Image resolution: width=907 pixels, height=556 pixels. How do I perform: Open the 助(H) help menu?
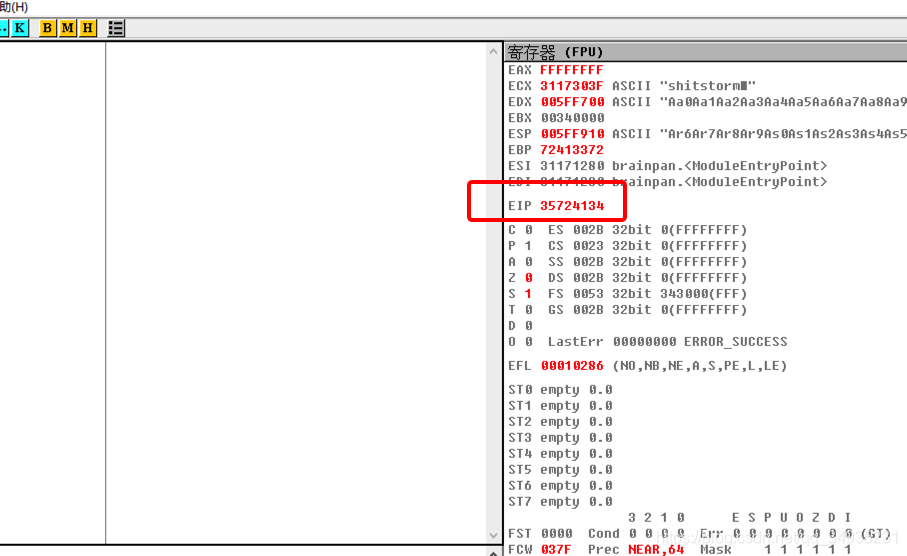tap(14, 7)
